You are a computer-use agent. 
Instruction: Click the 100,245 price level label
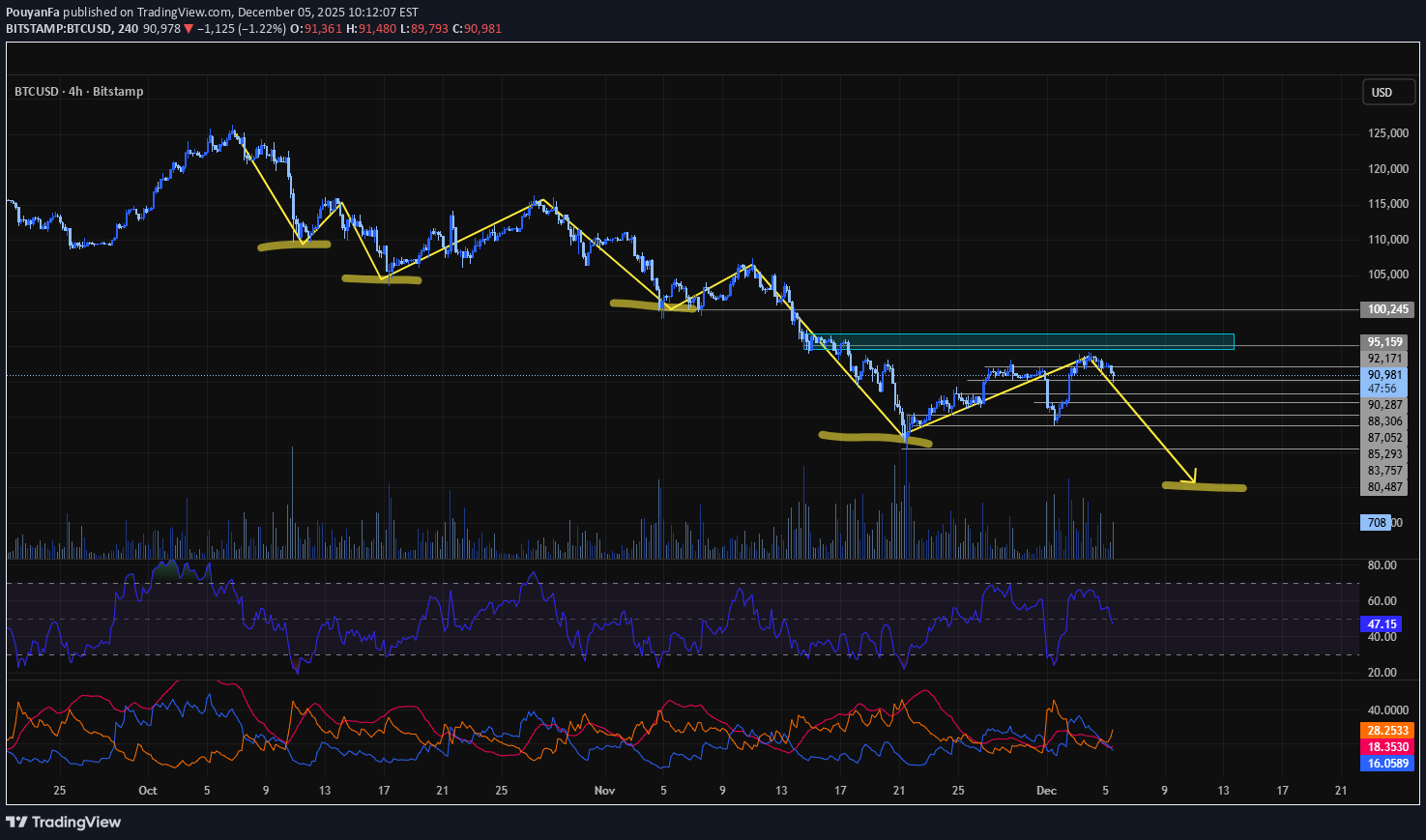(x=1384, y=309)
